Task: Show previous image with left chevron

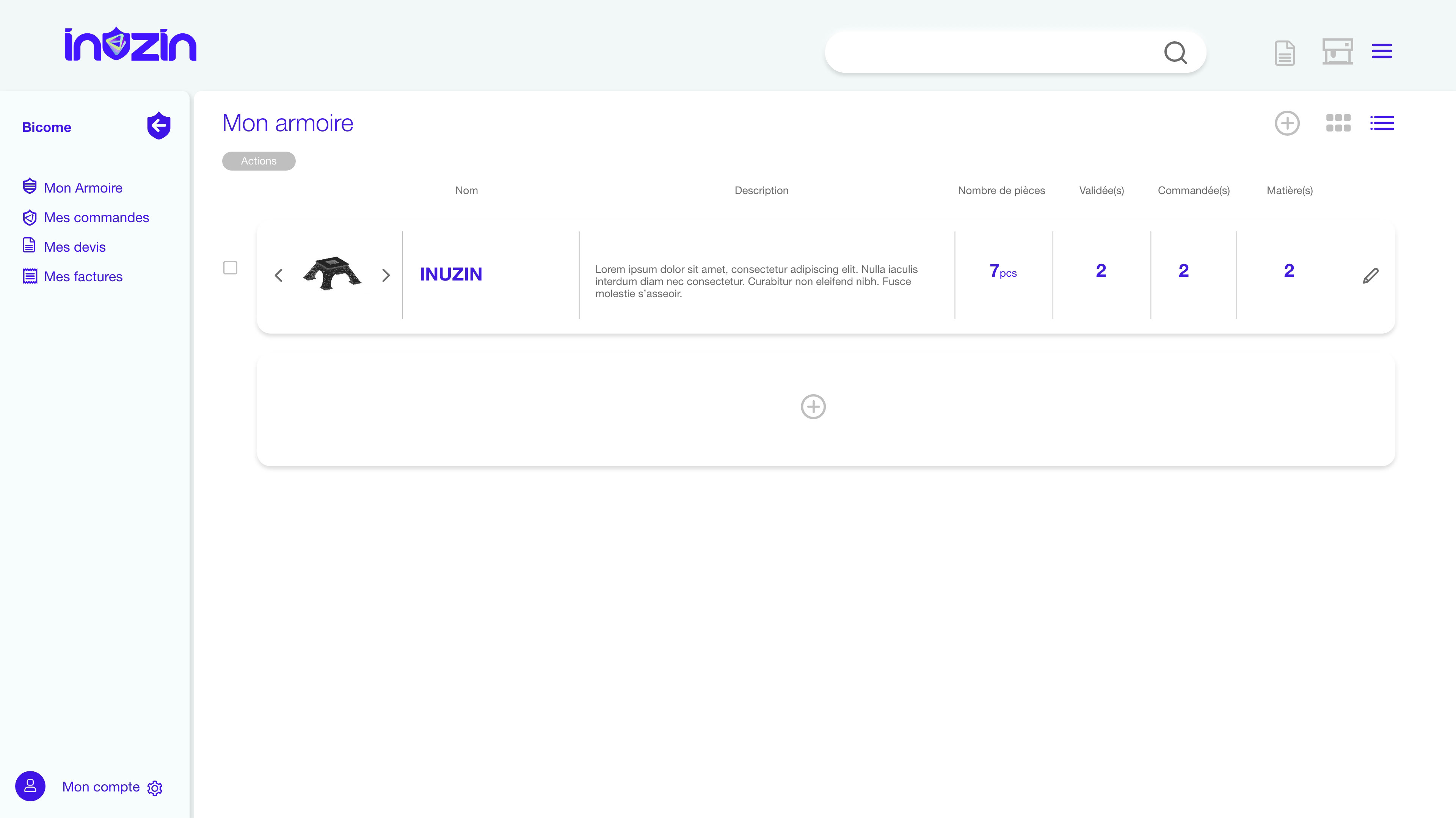Action: (279, 276)
